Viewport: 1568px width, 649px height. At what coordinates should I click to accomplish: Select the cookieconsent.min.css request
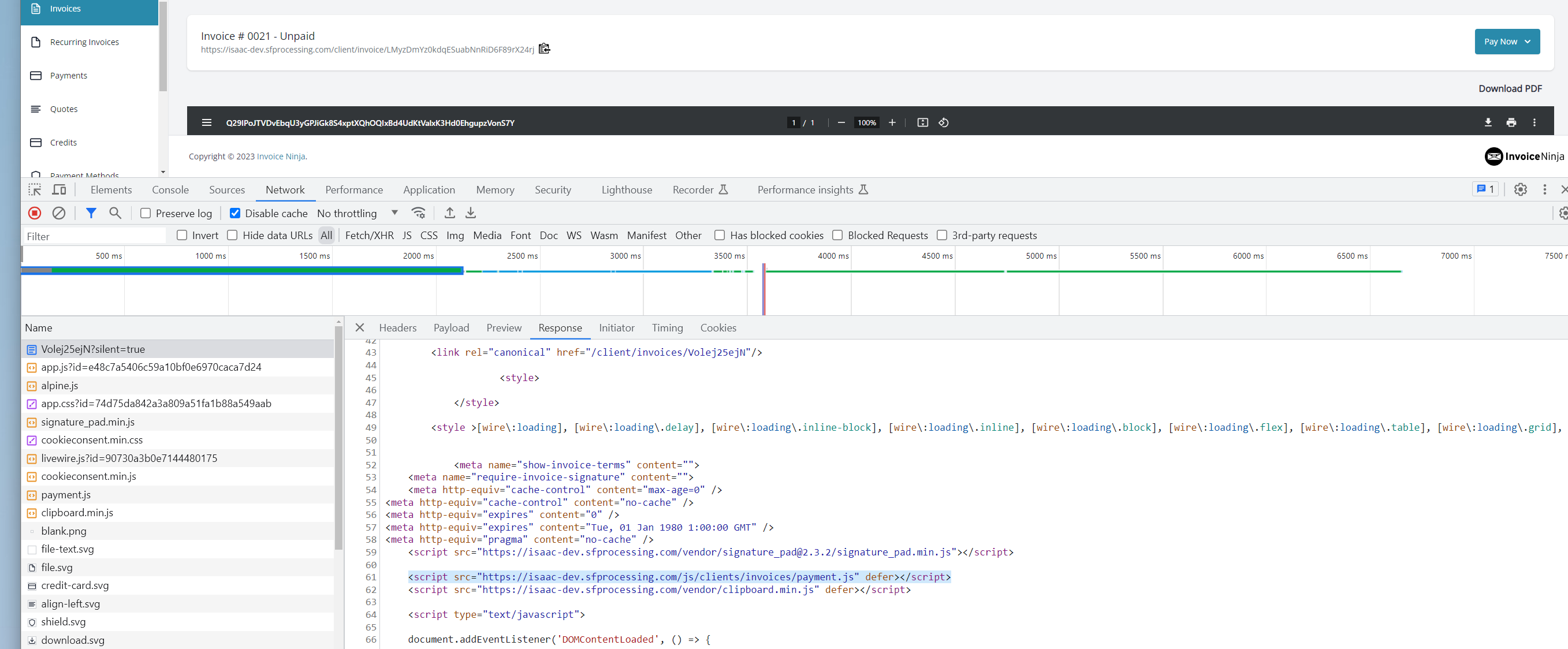[x=178, y=439]
